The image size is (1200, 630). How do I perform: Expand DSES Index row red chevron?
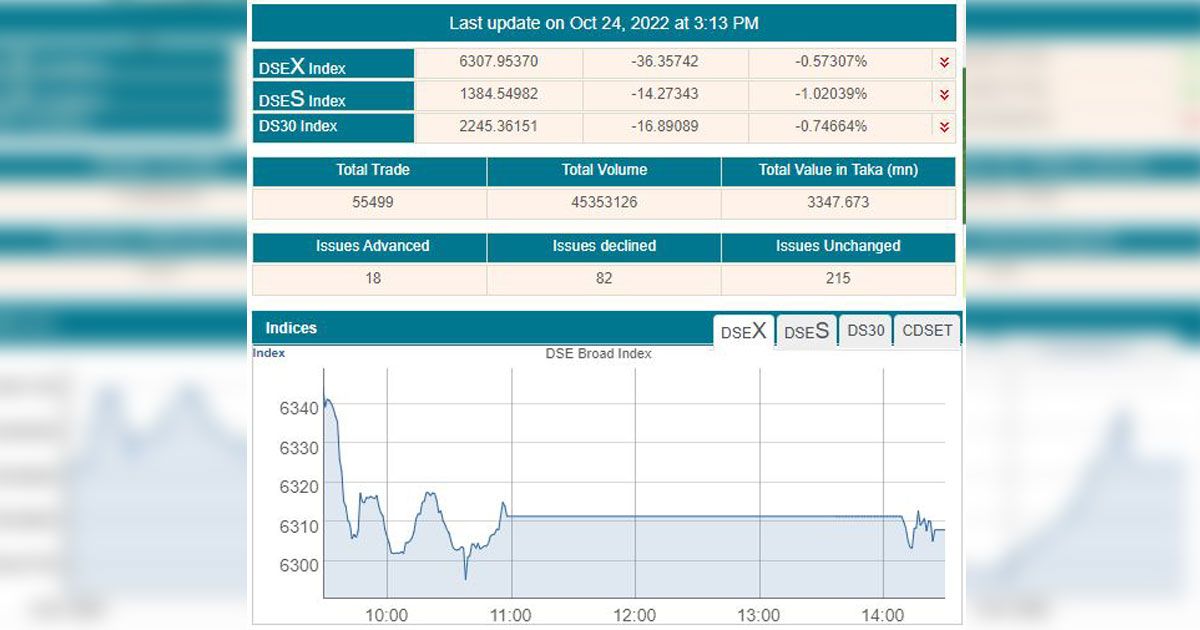tap(944, 95)
